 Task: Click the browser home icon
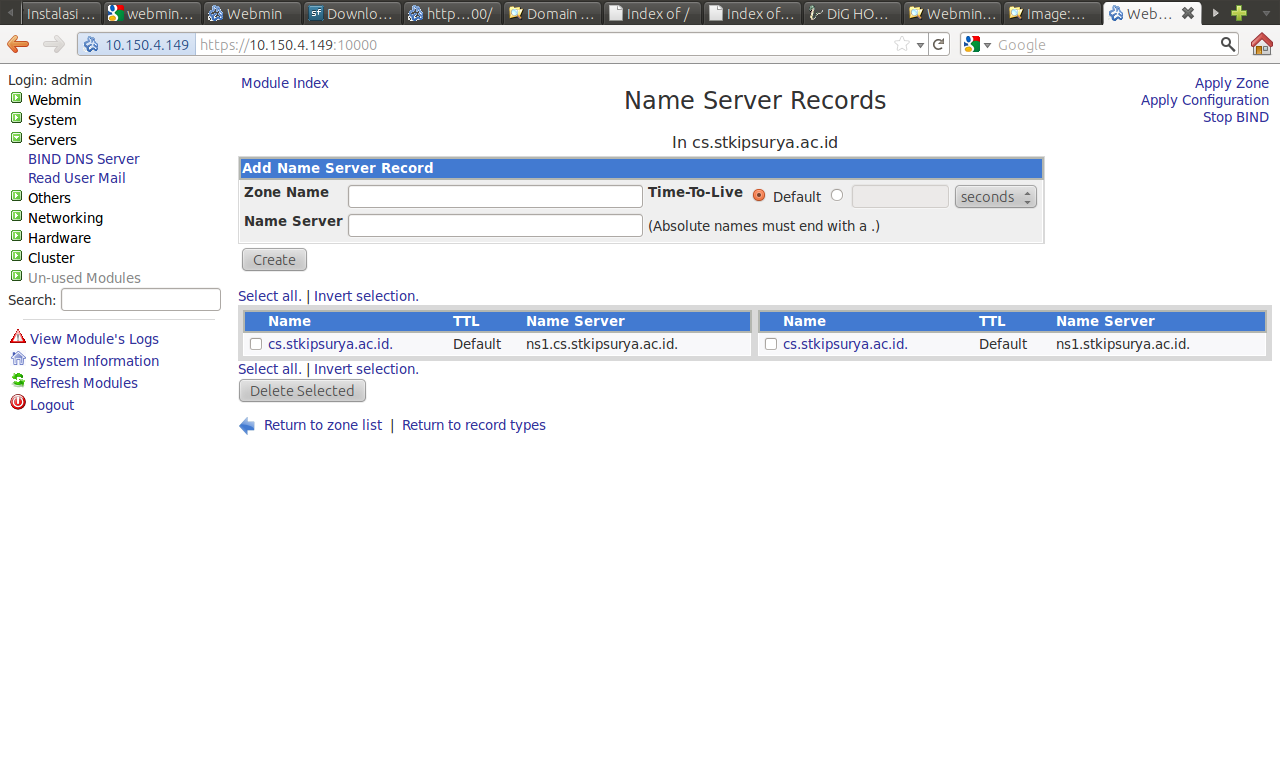click(1261, 44)
